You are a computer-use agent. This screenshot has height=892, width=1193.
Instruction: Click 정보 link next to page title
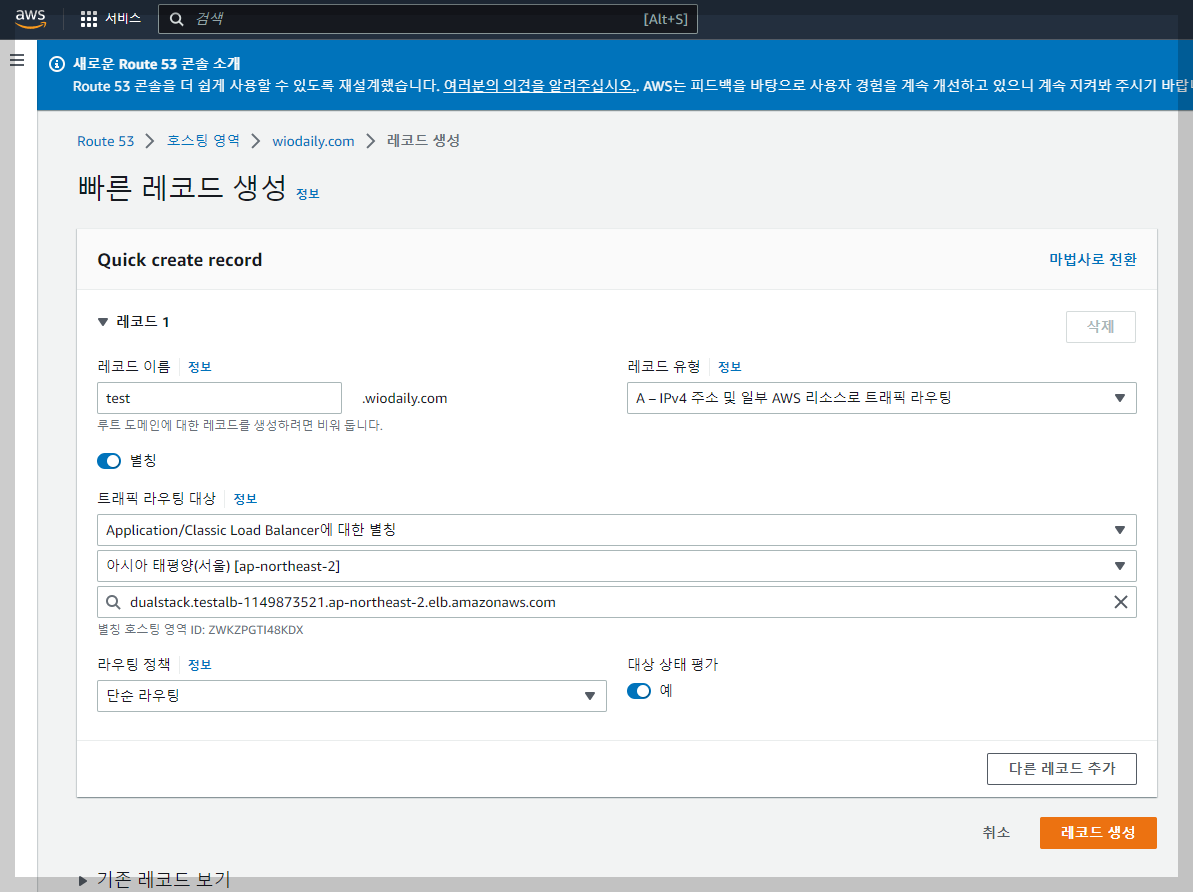click(x=307, y=194)
